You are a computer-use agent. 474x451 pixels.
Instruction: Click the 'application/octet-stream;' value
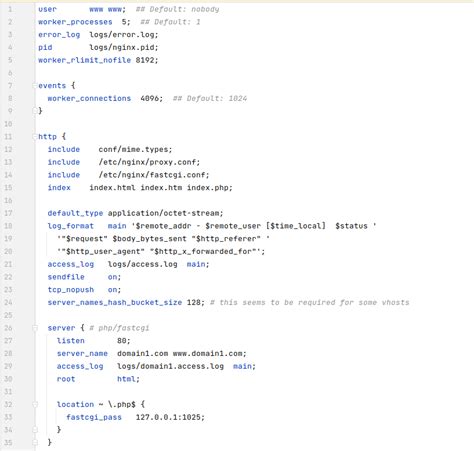(x=166, y=213)
